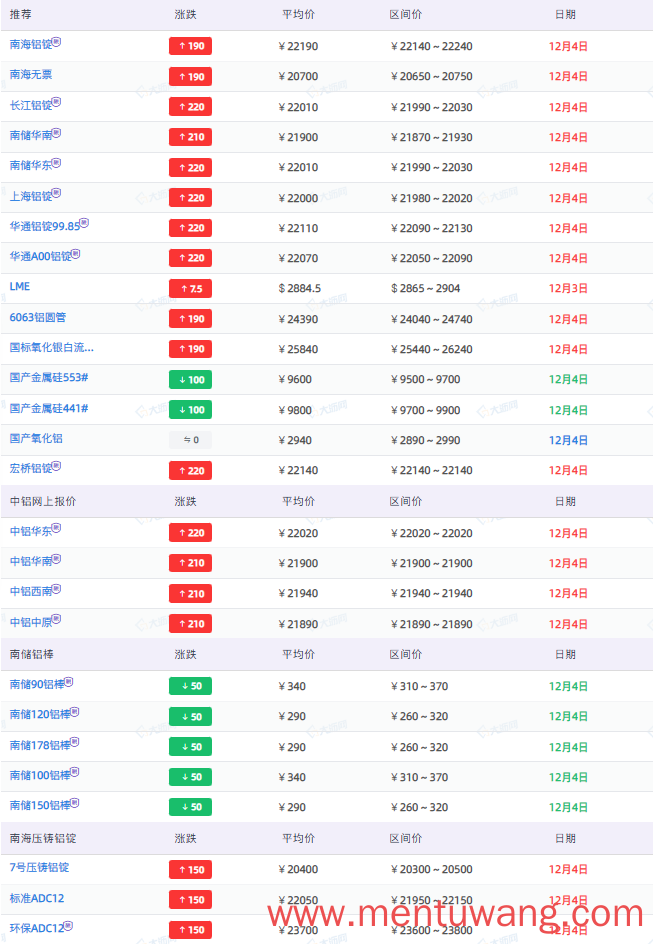Open the 7号压铸铝锭 link
653x944 pixels.
click(39, 868)
